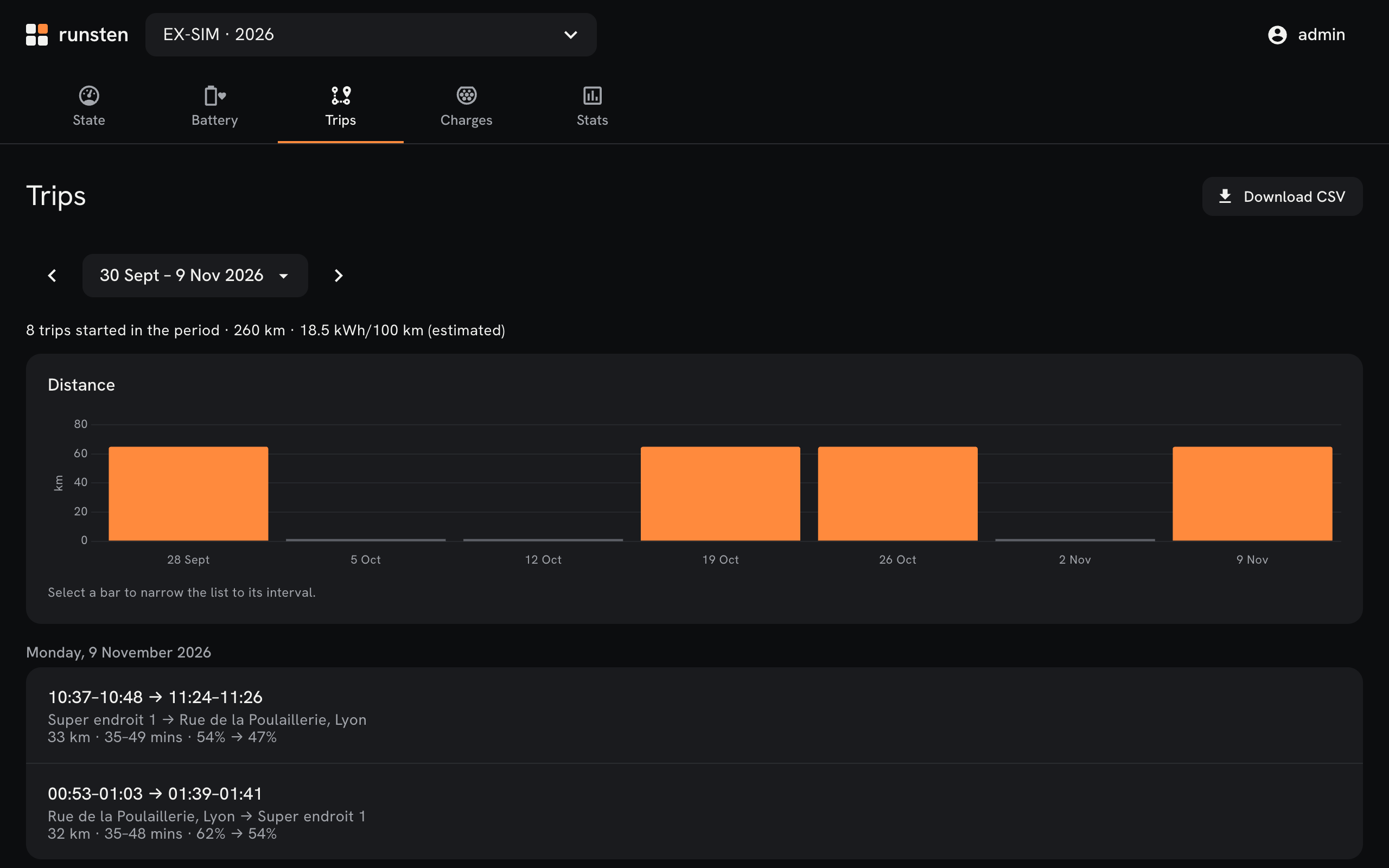Screen dimensions: 1389x868
Task: Click the admin account icon
Action: (1277, 34)
